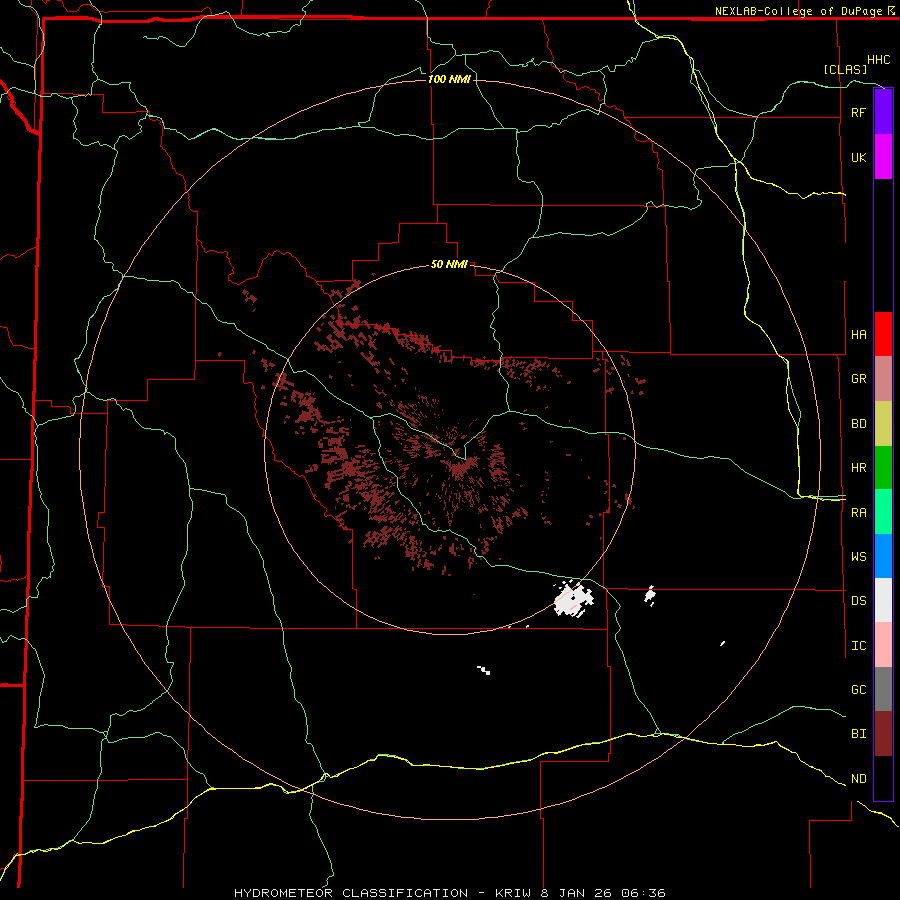Image resolution: width=900 pixels, height=900 pixels.
Task: Click the WS legend label
Action: (x=858, y=556)
